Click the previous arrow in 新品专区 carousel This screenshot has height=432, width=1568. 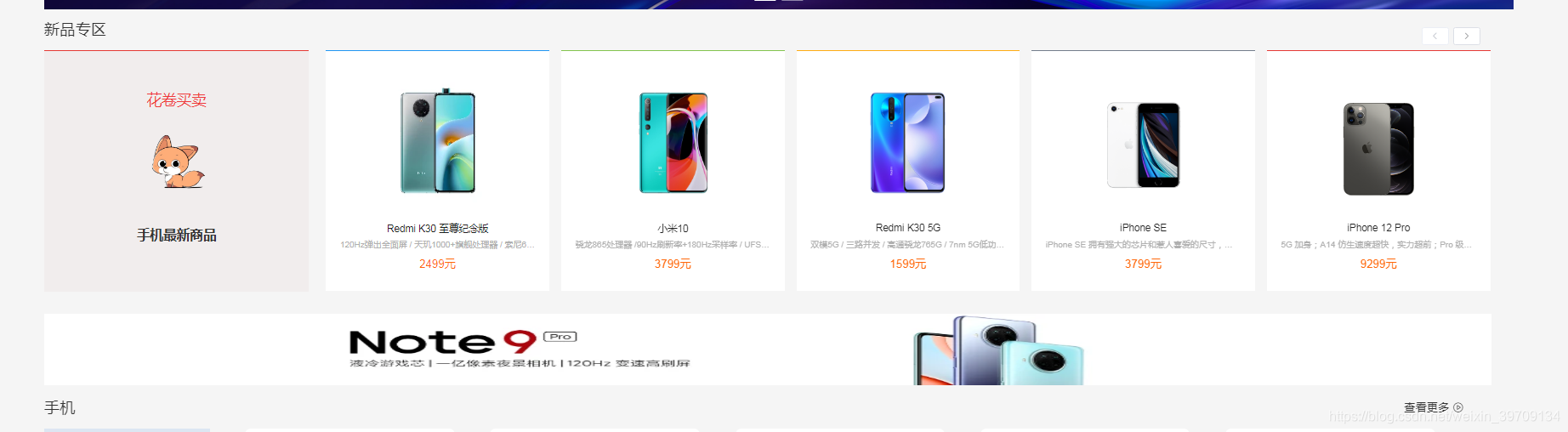click(x=1435, y=36)
